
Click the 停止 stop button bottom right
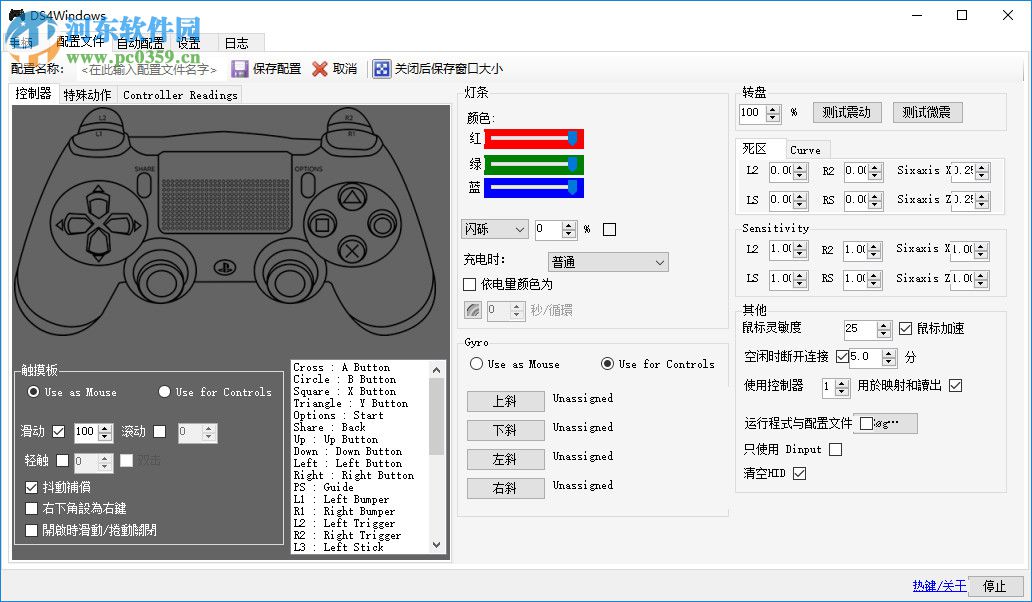tap(995, 586)
